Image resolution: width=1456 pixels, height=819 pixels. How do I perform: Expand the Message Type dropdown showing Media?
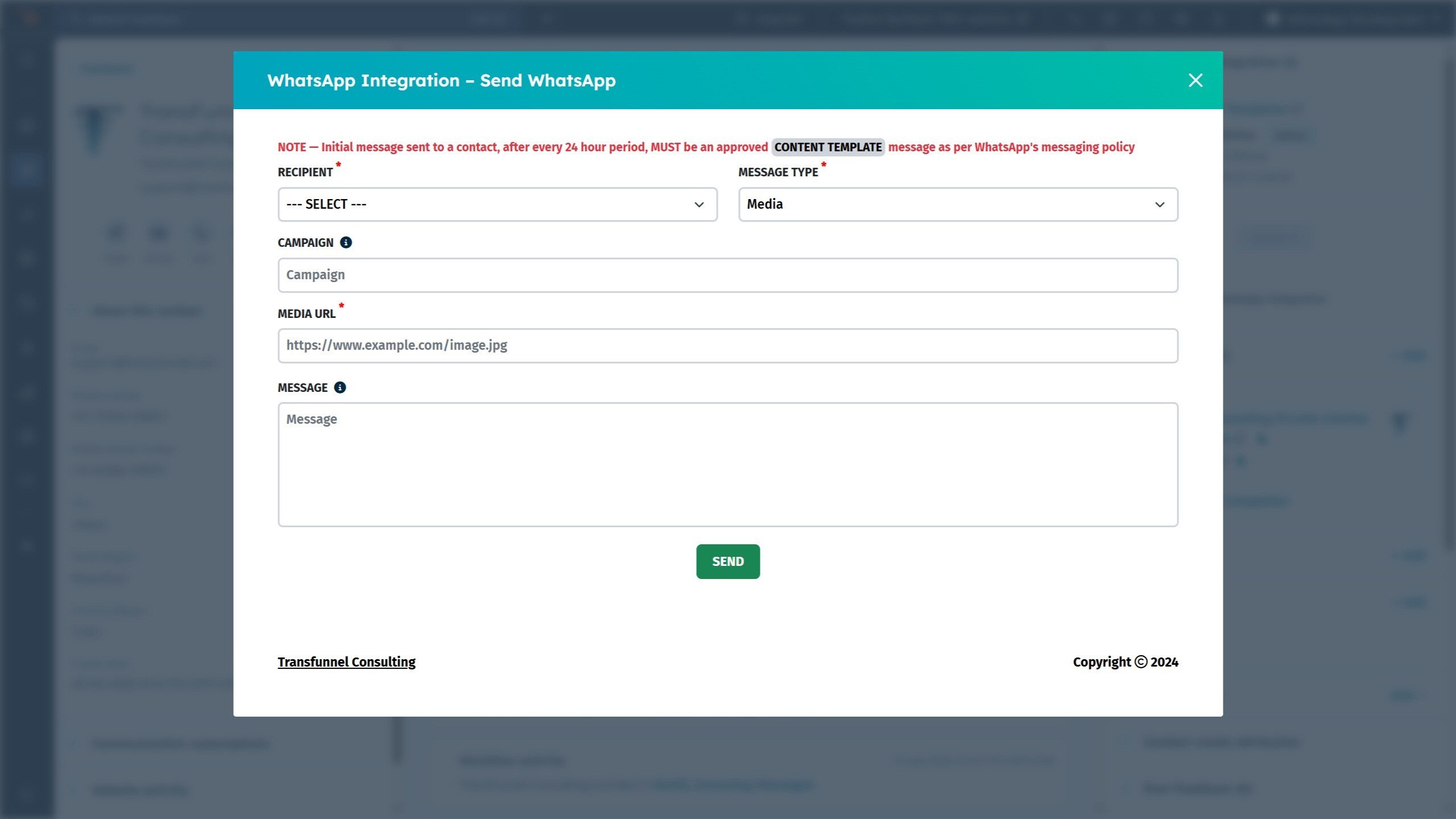(958, 204)
